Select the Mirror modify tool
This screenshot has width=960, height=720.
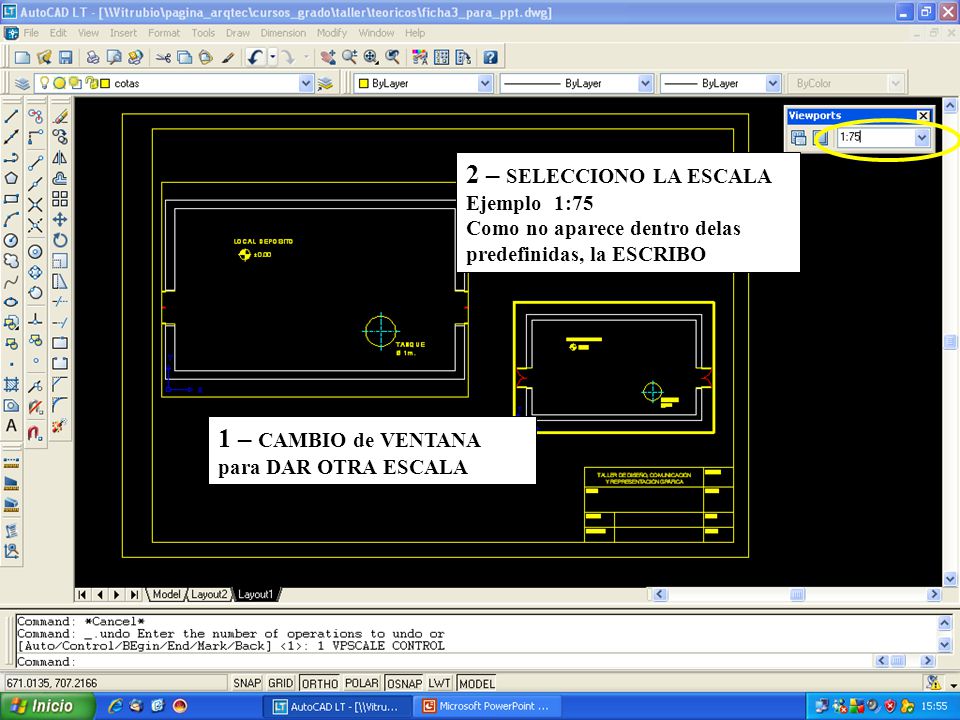click(x=59, y=158)
